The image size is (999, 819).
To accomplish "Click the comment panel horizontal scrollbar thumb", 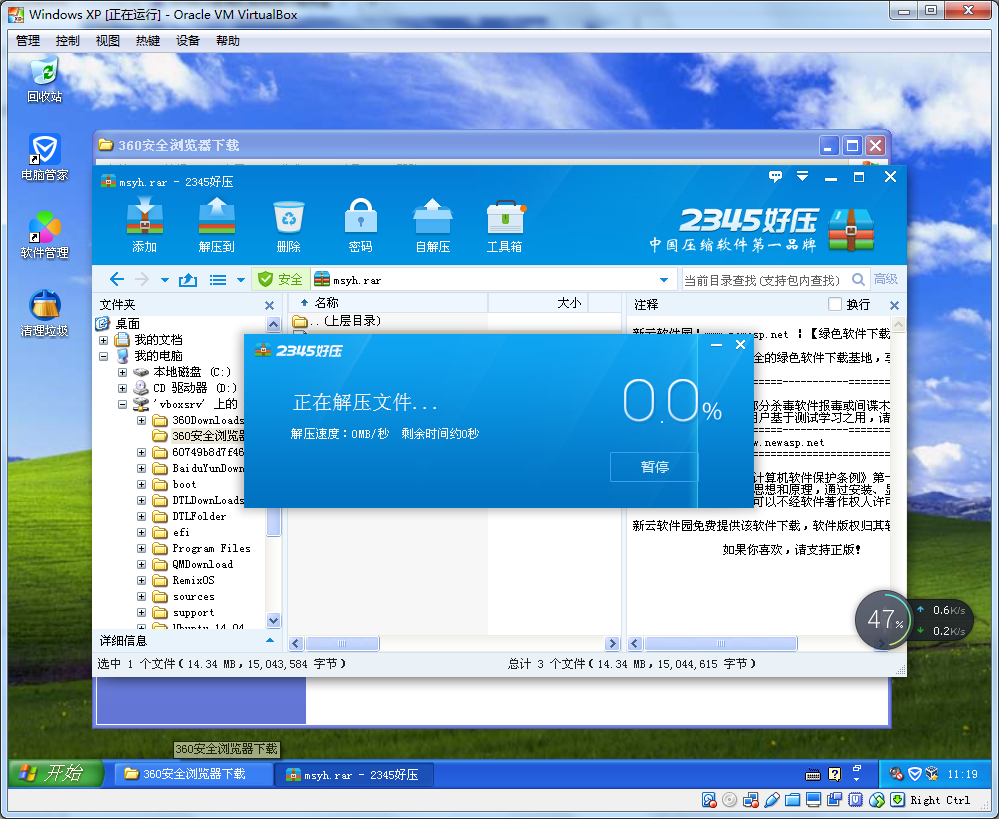I will (x=721, y=644).
